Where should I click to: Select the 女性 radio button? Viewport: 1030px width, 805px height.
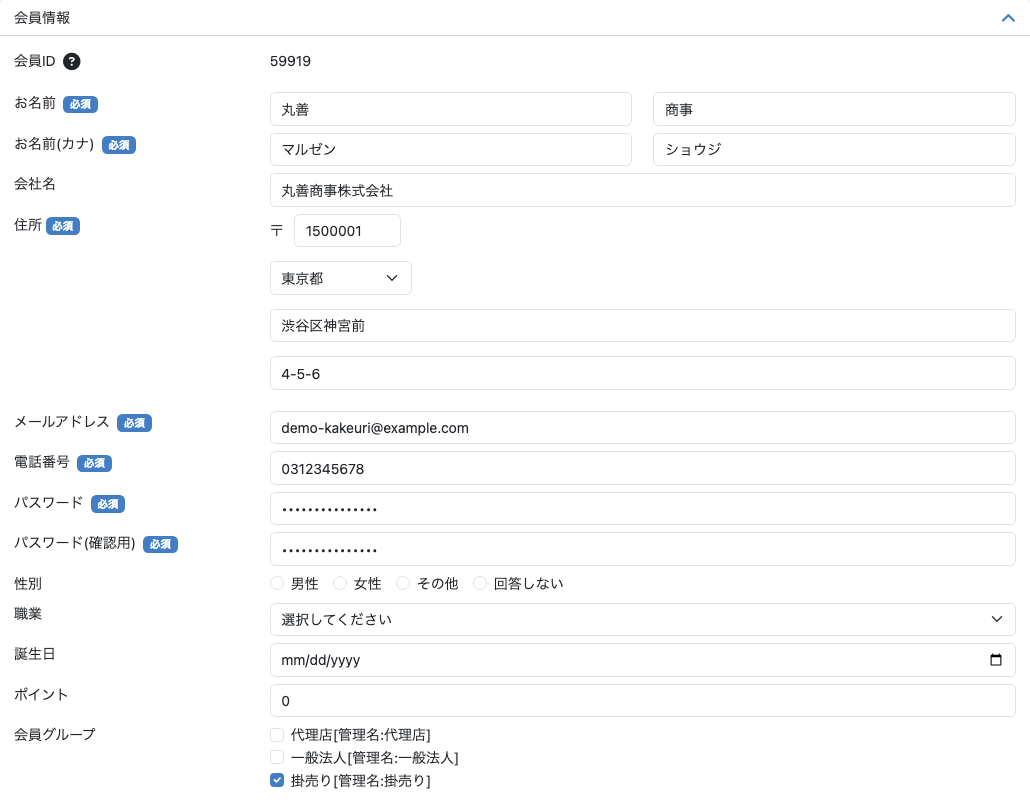pos(340,584)
